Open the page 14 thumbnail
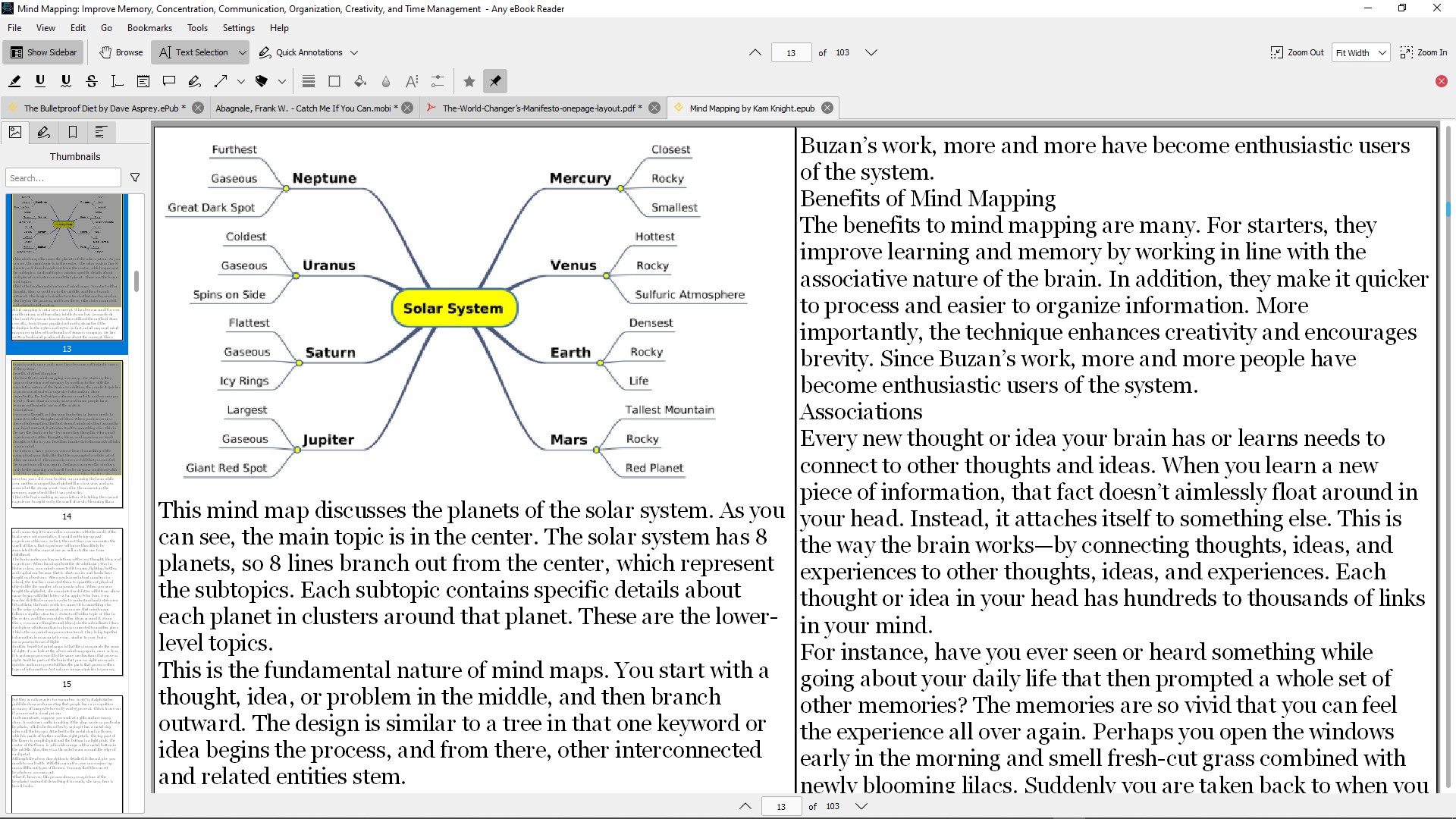The width and height of the screenshot is (1456, 819). 67,435
